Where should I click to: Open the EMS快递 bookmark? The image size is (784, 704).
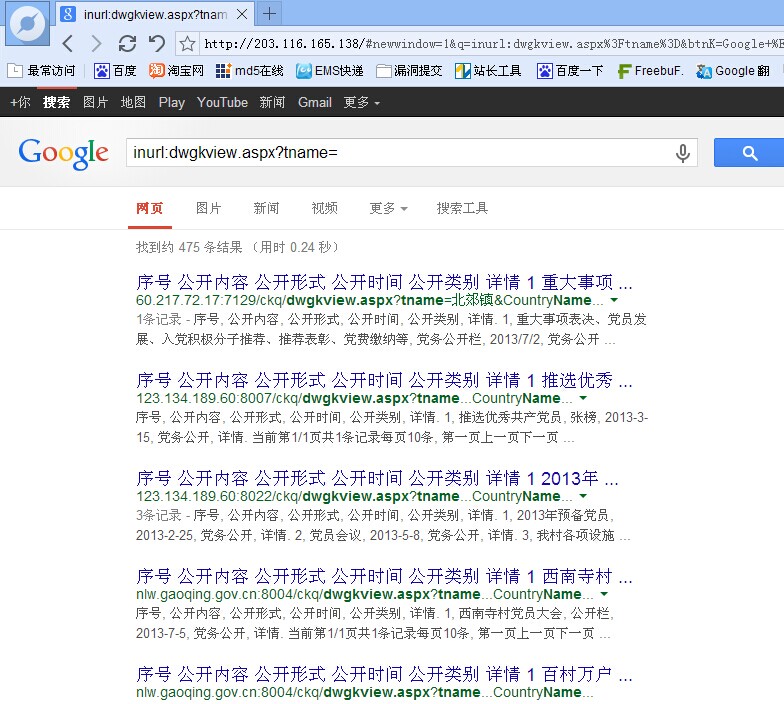click(x=330, y=71)
